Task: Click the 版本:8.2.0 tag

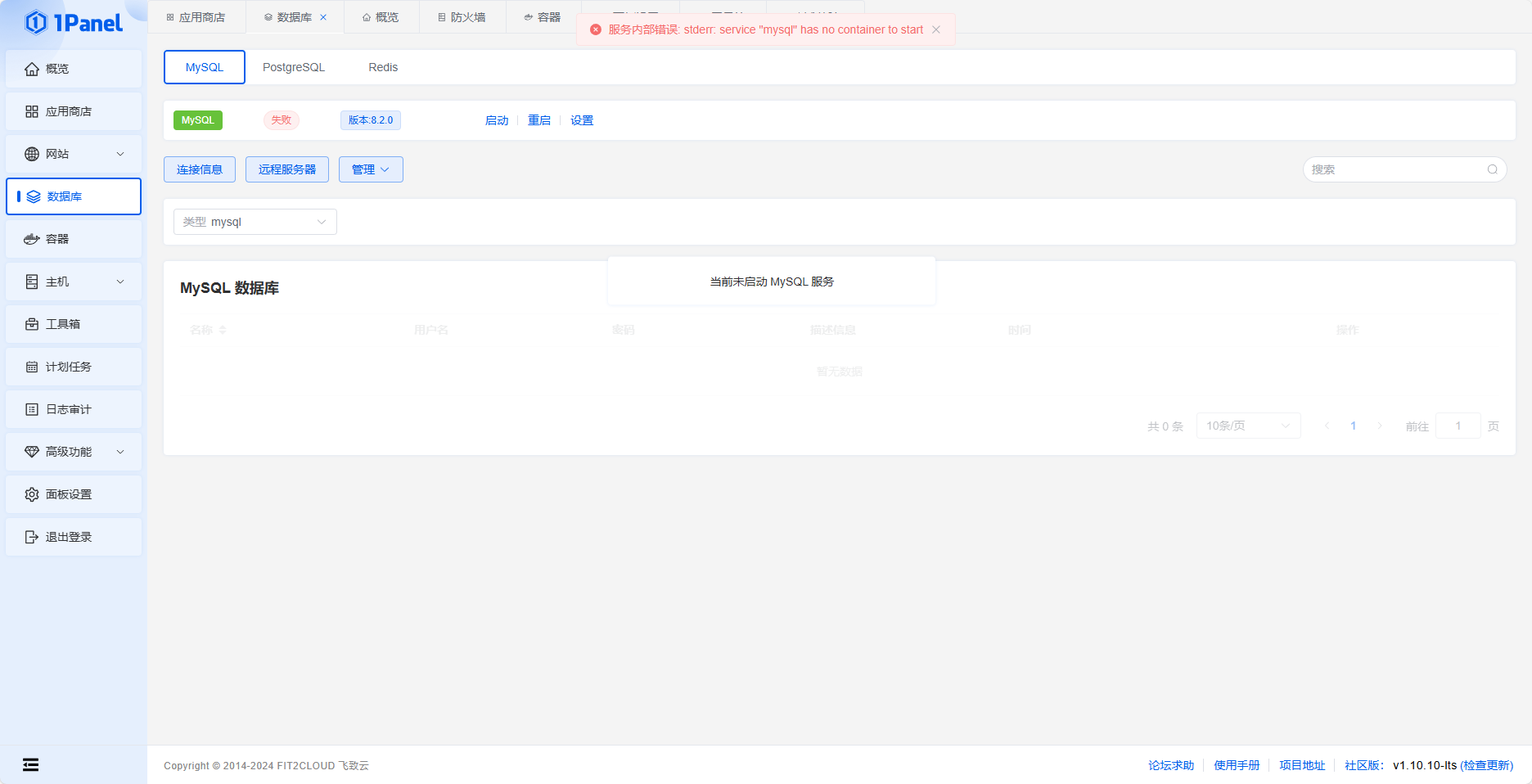Action: [371, 120]
